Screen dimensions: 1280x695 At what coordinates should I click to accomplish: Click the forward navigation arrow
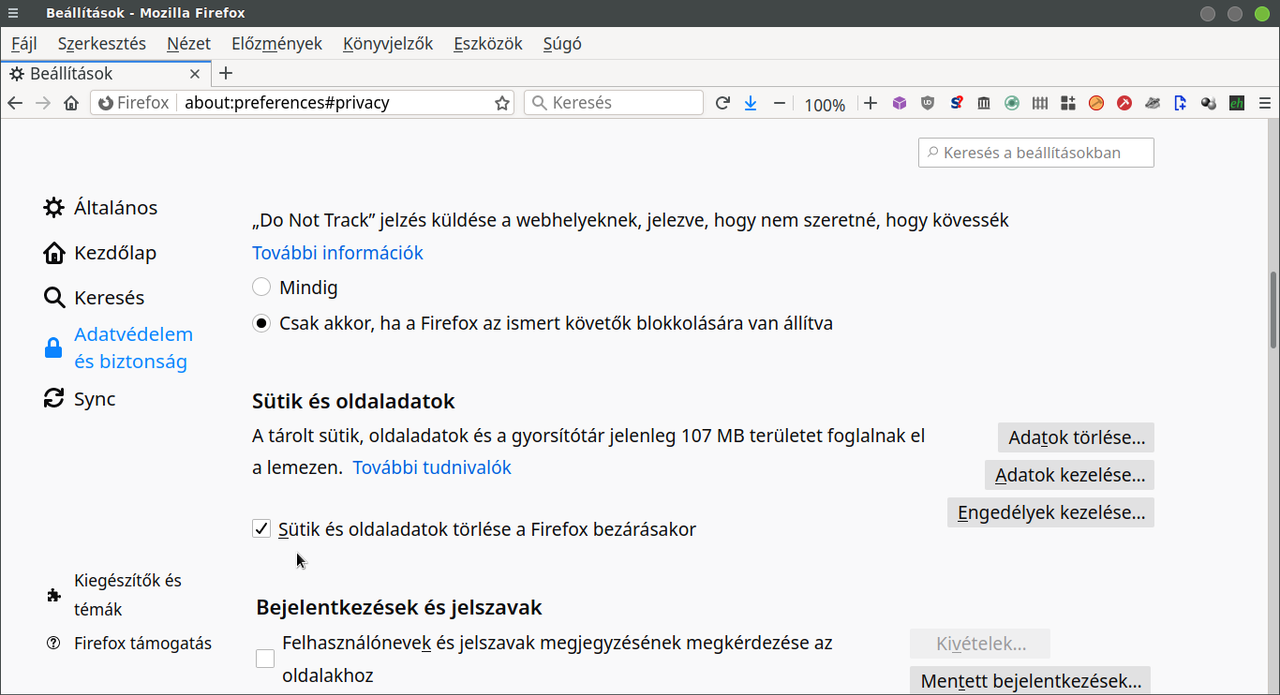(43, 103)
